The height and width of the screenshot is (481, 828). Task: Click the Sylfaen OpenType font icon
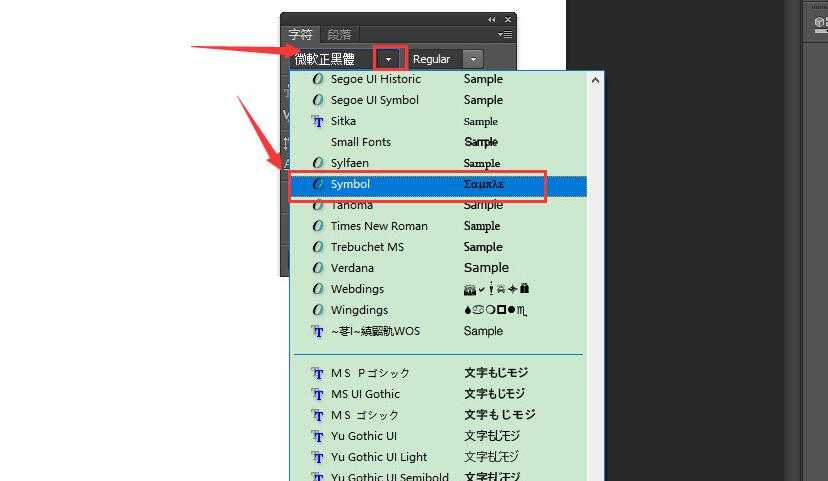[x=318, y=163]
